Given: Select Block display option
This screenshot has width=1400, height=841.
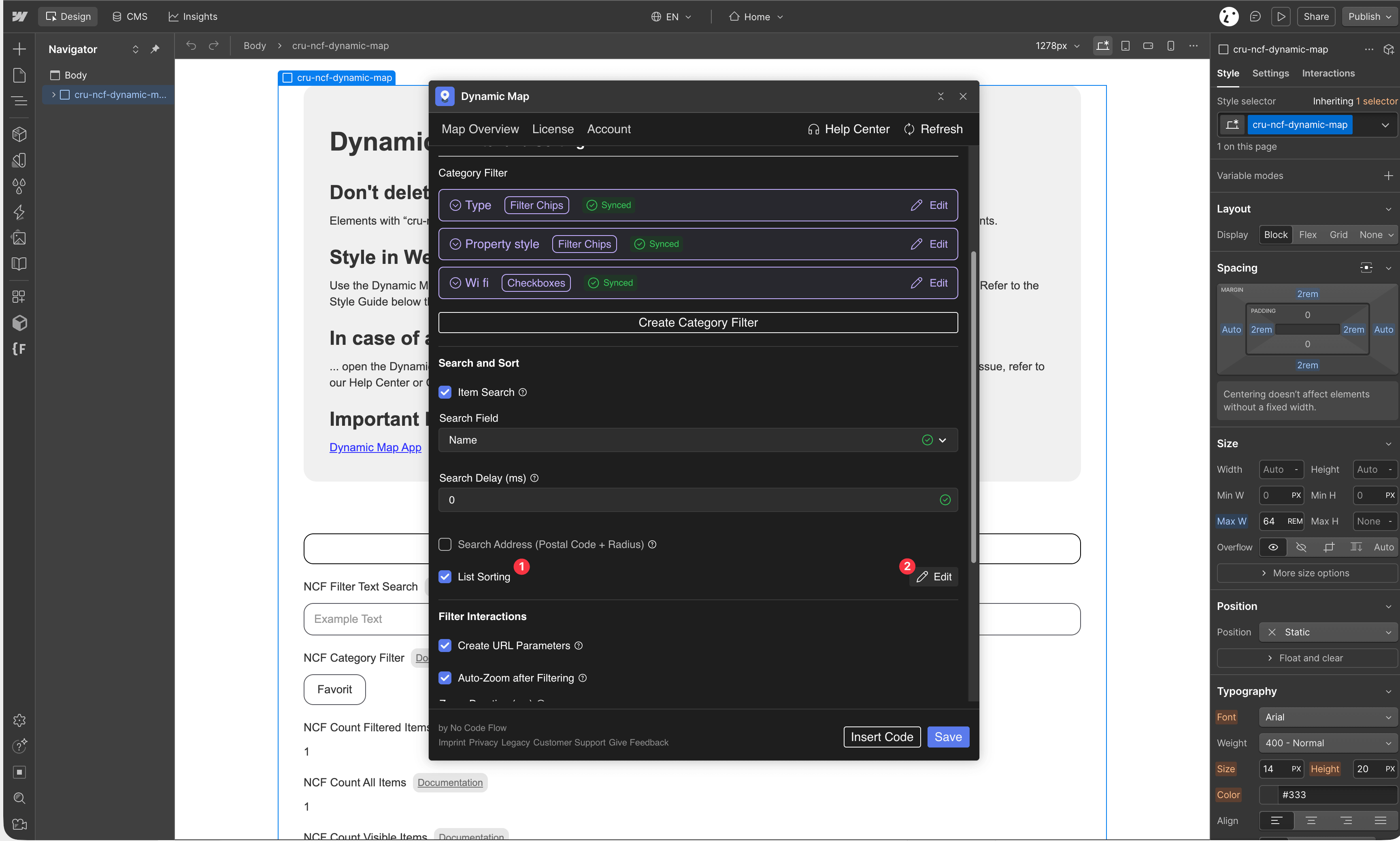Looking at the screenshot, I should 1275,235.
